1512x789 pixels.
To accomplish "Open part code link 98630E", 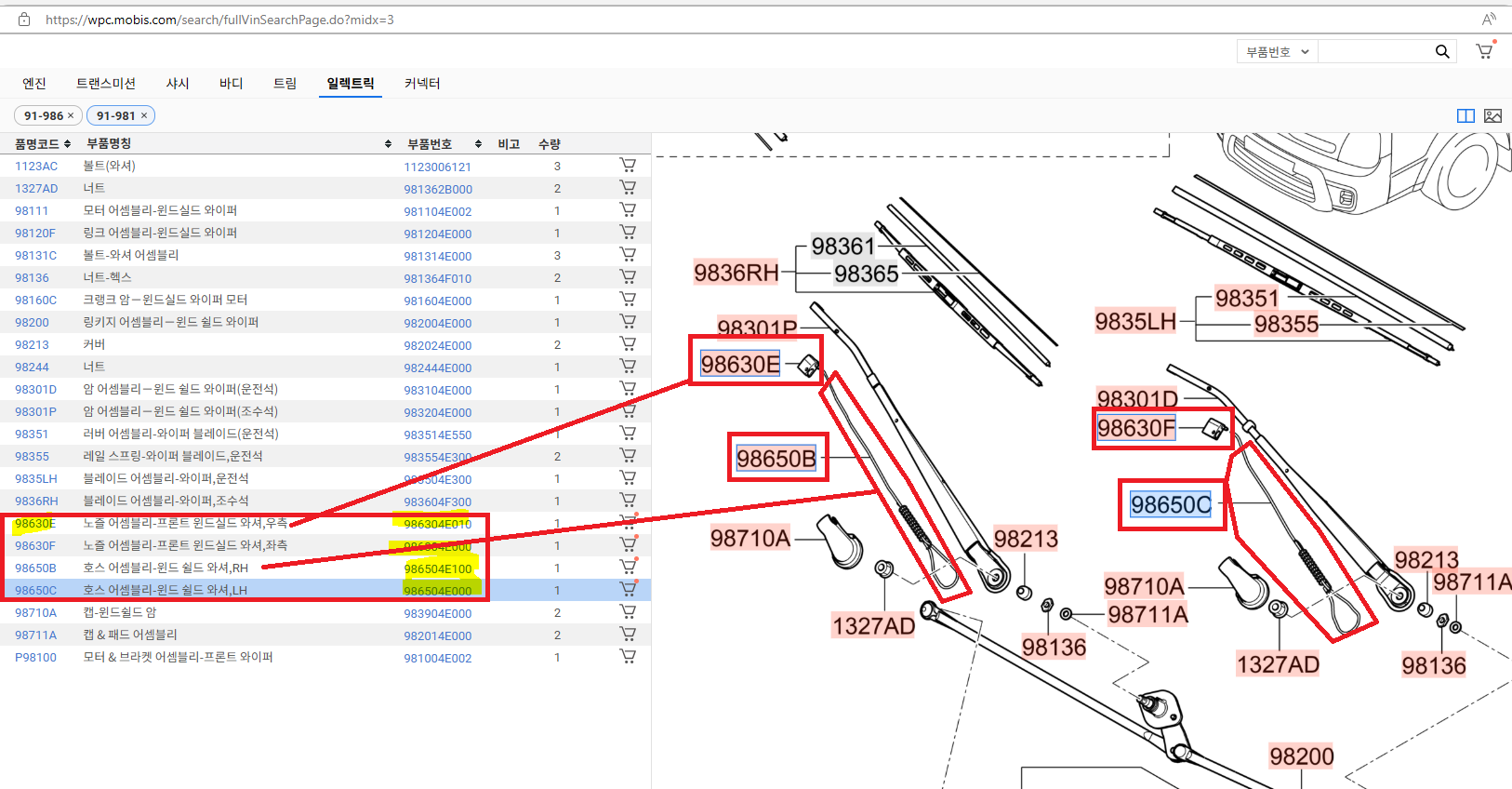I will [x=35, y=524].
